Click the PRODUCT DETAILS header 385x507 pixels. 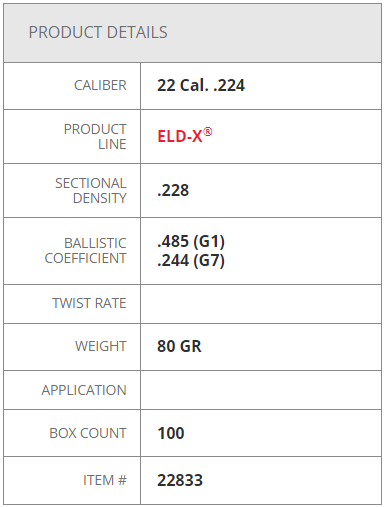(x=98, y=32)
